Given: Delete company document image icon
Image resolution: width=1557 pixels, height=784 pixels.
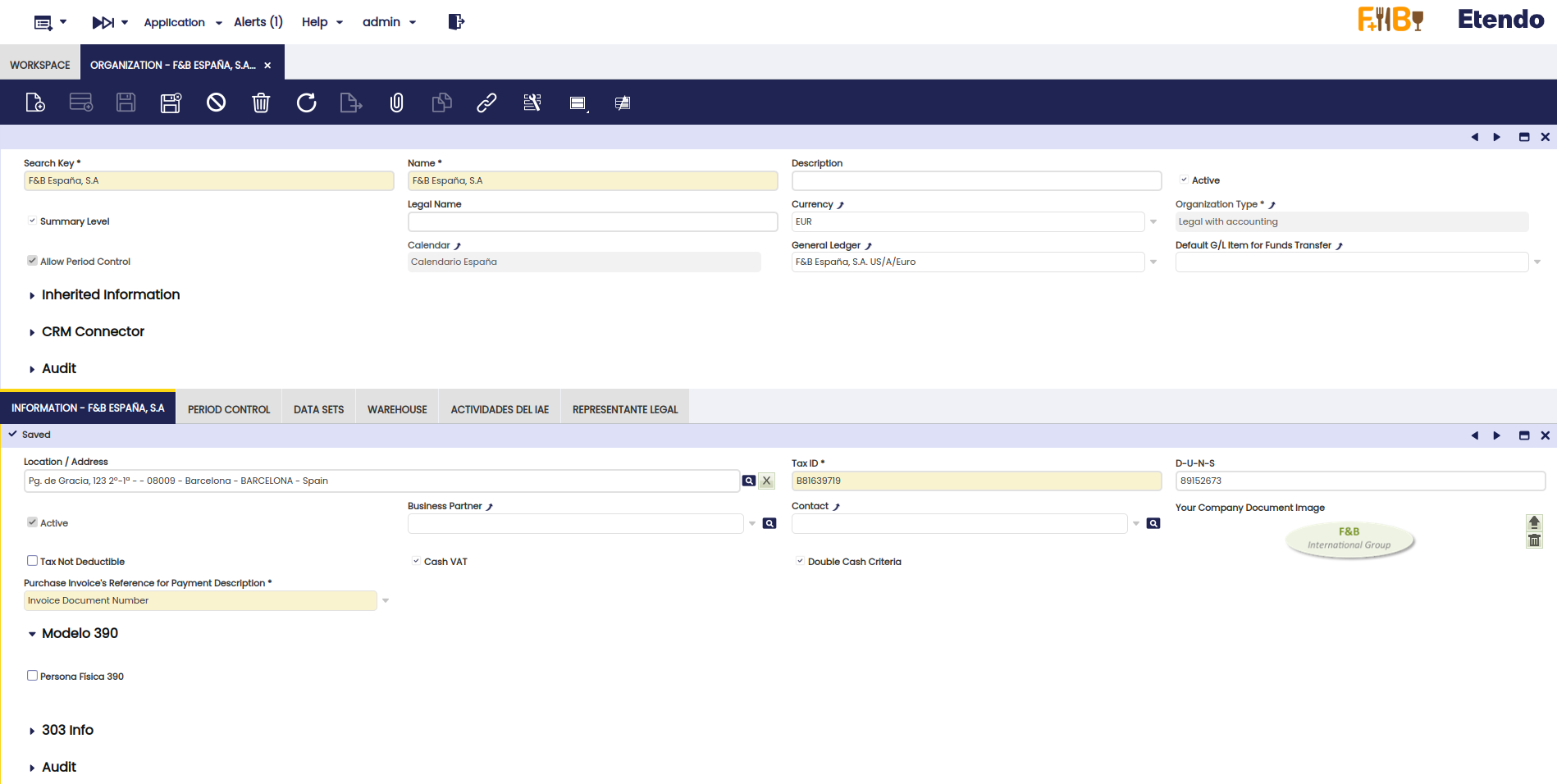Looking at the screenshot, I should pyautogui.click(x=1534, y=540).
